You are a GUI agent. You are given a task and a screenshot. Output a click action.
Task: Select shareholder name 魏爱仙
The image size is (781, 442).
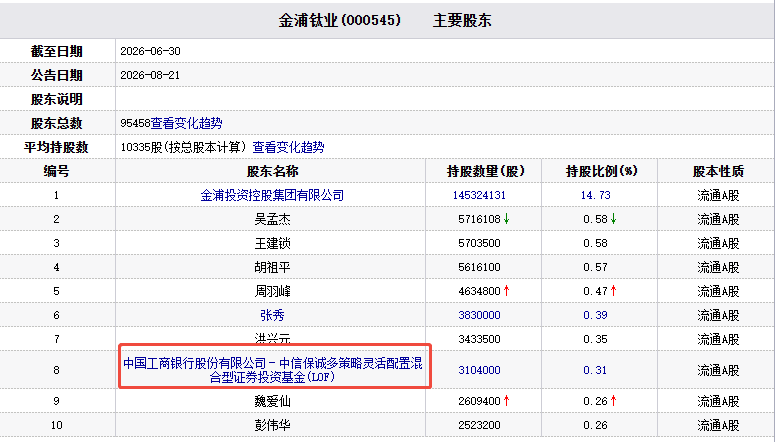[272, 401]
